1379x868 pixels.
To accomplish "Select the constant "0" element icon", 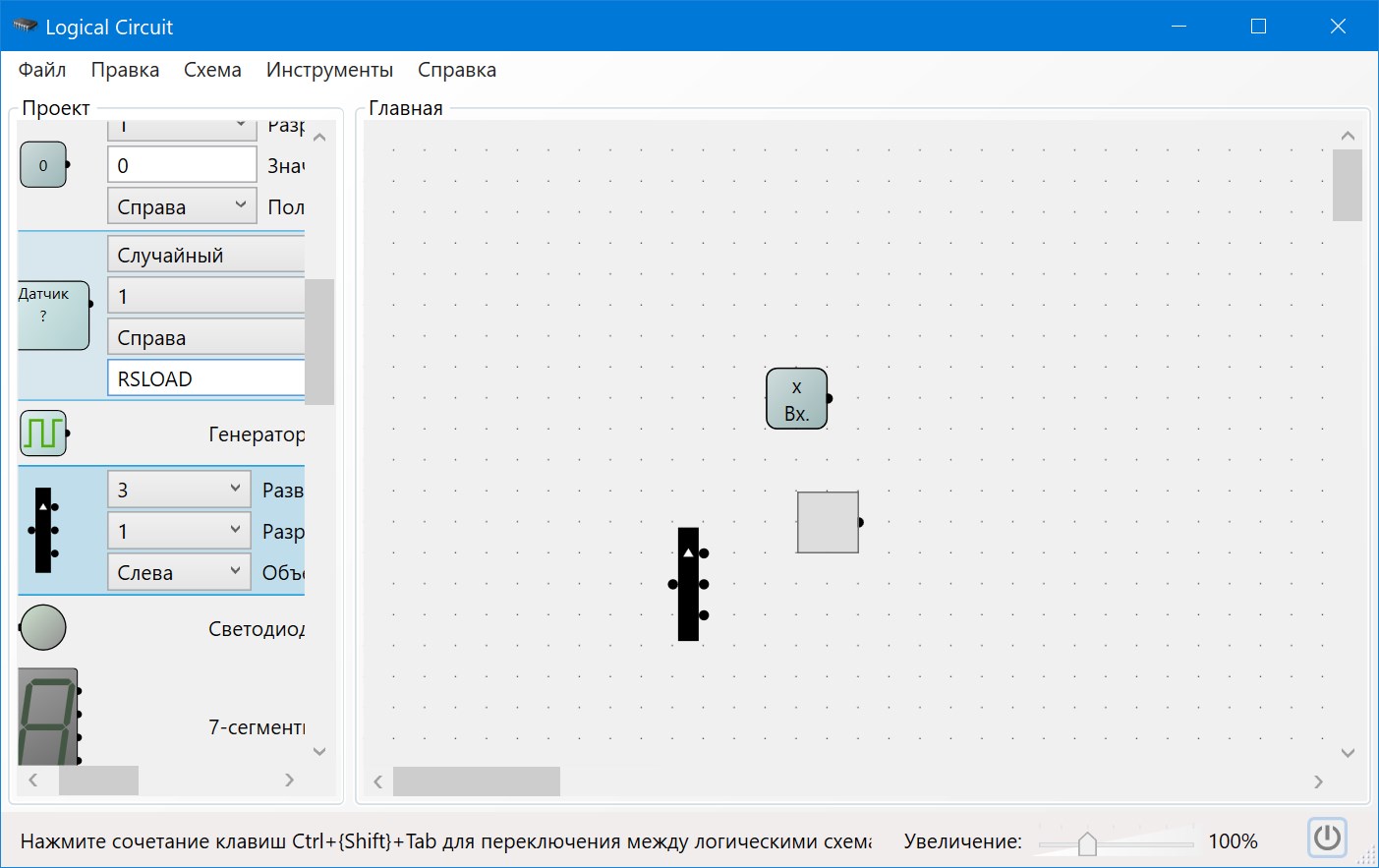I will (x=43, y=164).
